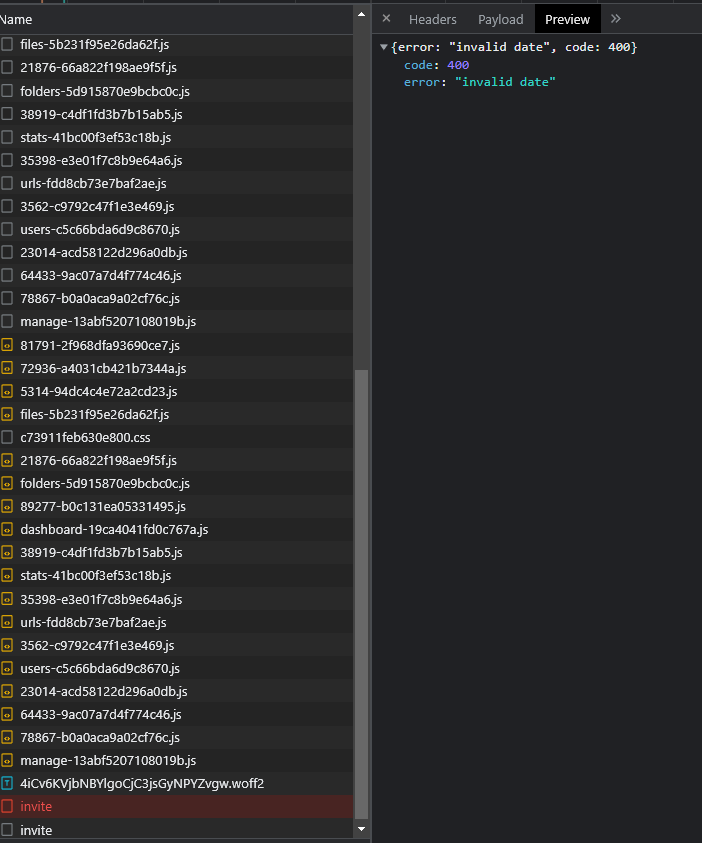Click the script icon beside 72936-a4031cb421b7344a.js
This screenshot has height=843, width=702.
click(x=10, y=368)
